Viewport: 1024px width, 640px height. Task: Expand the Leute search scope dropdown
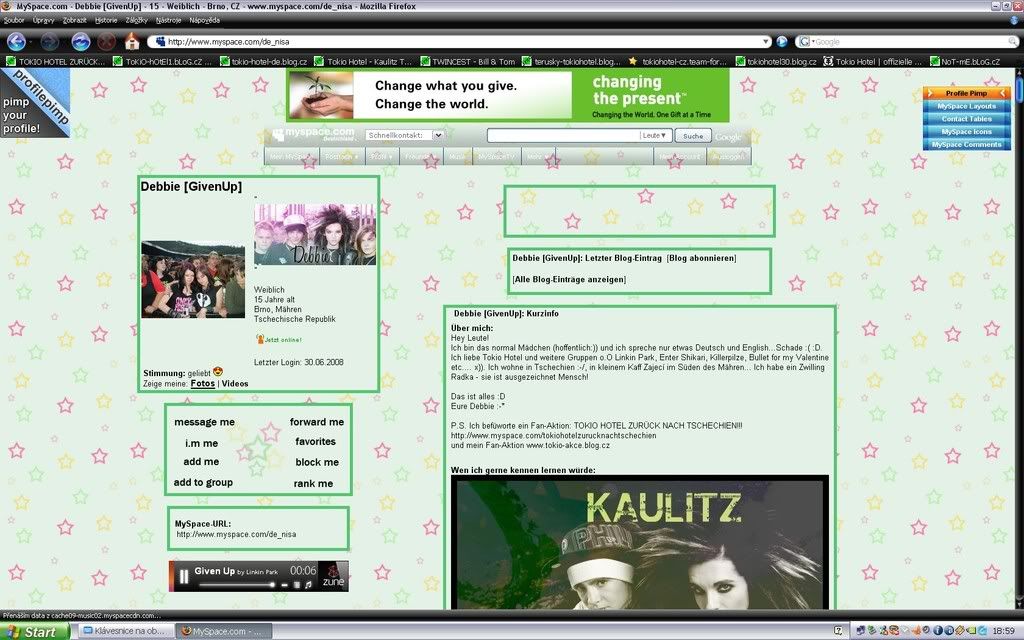point(655,136)
